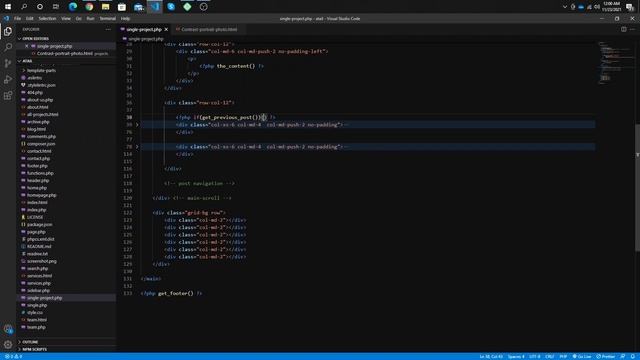Screen dimensions: 640x360
Task: Click the Go Live status bar button
Action: pyautogui.click(x=582, y=357)
